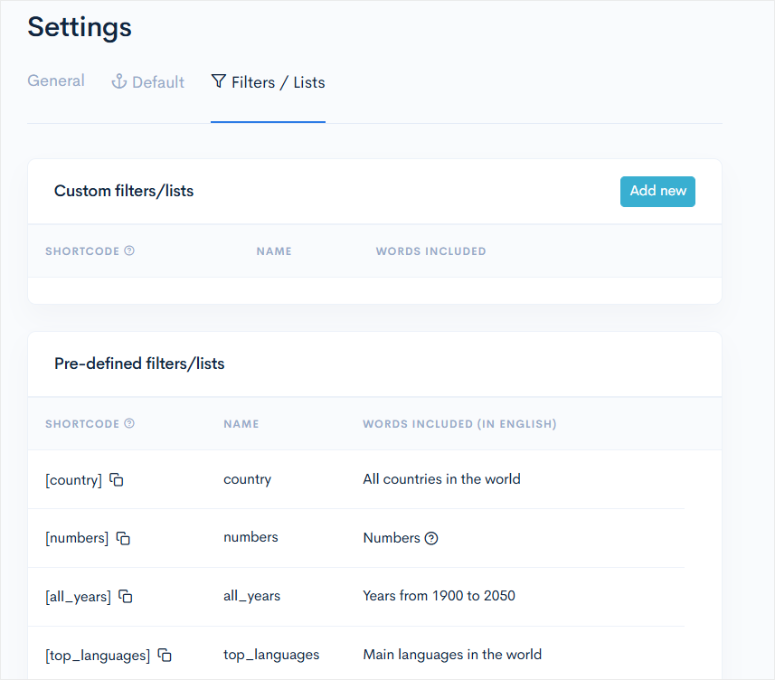The width and height of the screenshot is (775, 680).
Task: Click the Pre-defined filters/lists heading
Action: click(x=139, y=364)
